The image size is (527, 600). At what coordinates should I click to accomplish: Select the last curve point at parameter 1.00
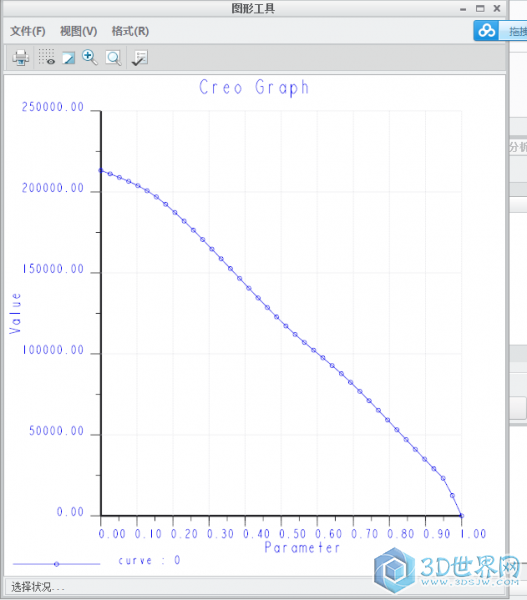click(x=462, y=516)
